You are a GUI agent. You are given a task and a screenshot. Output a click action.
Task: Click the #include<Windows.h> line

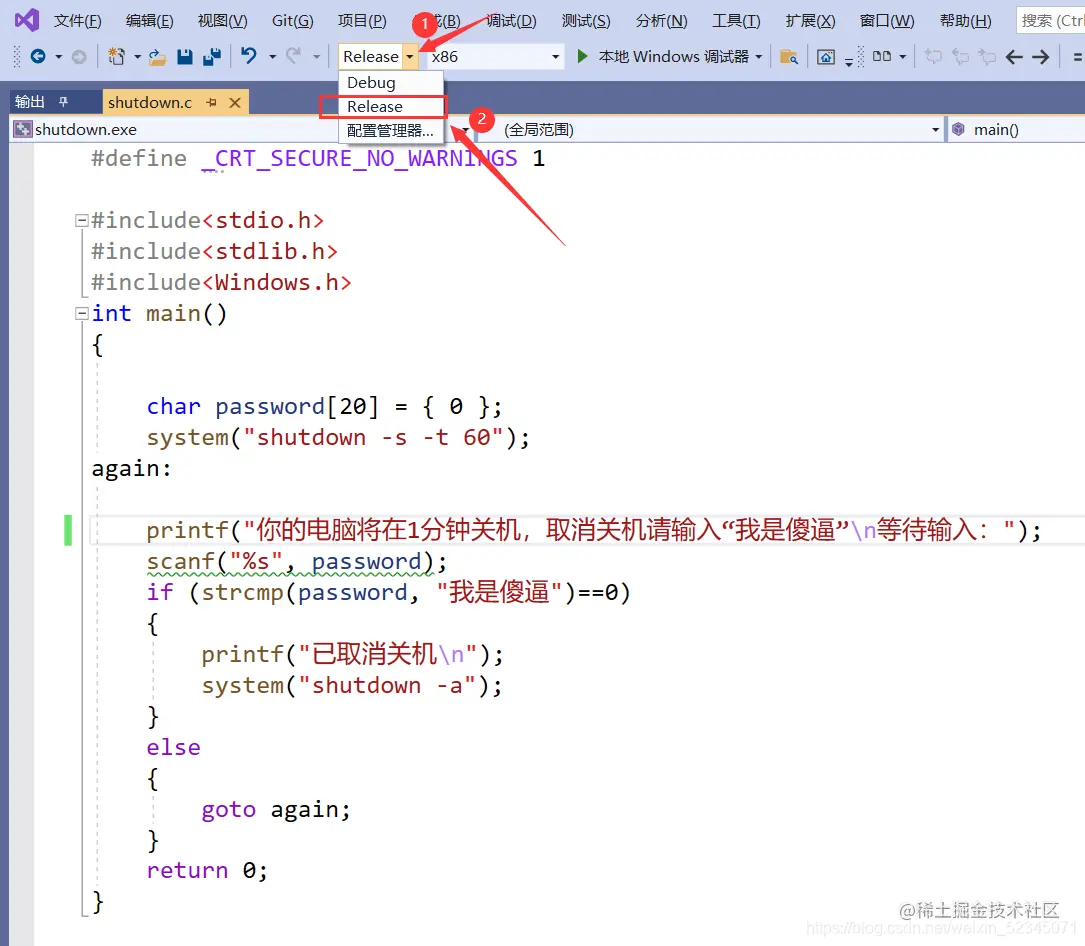(x=221, y=282)
